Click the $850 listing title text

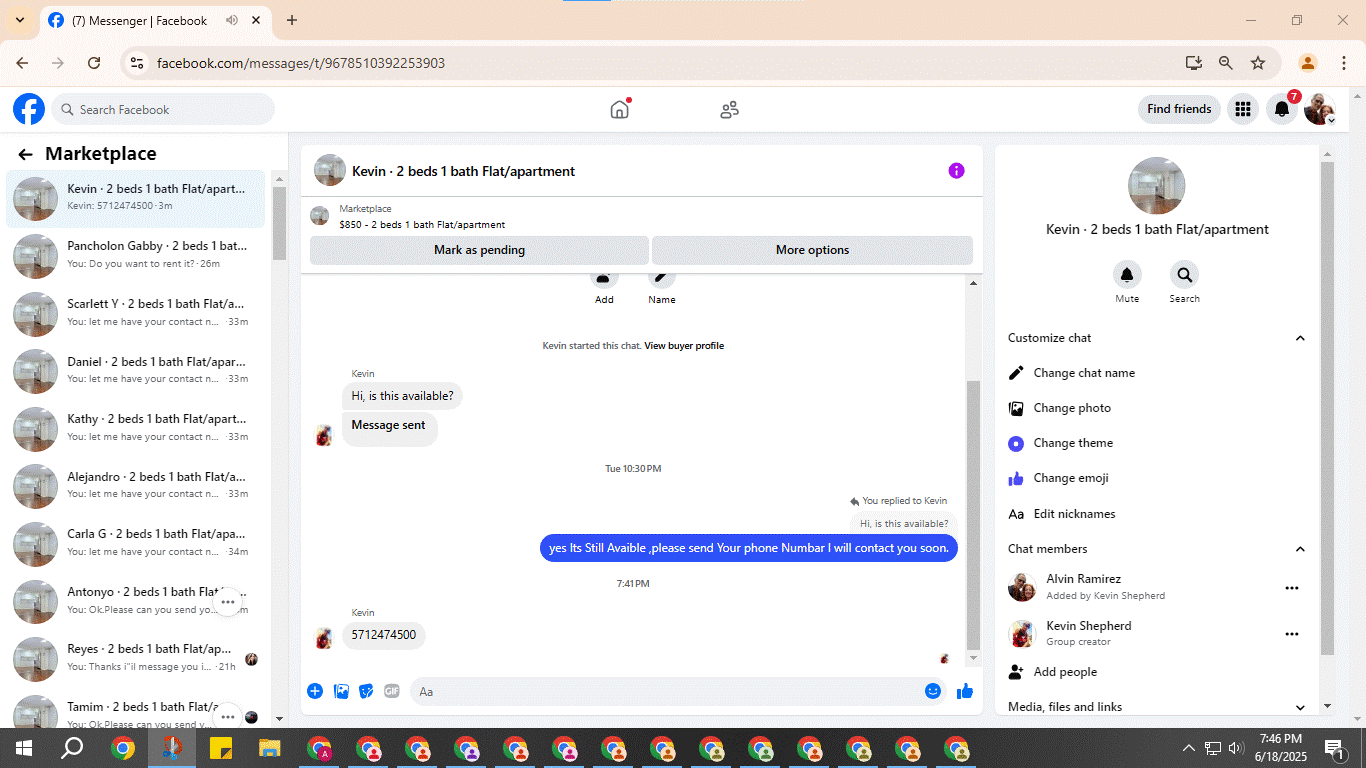coord(422,225)
